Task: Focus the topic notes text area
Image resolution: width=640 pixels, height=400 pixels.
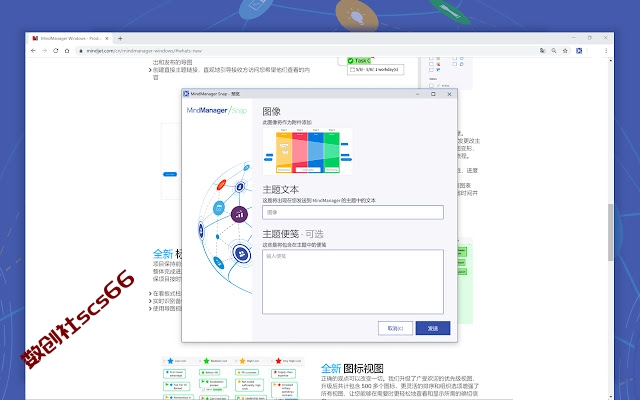Action: coord(353,282)
